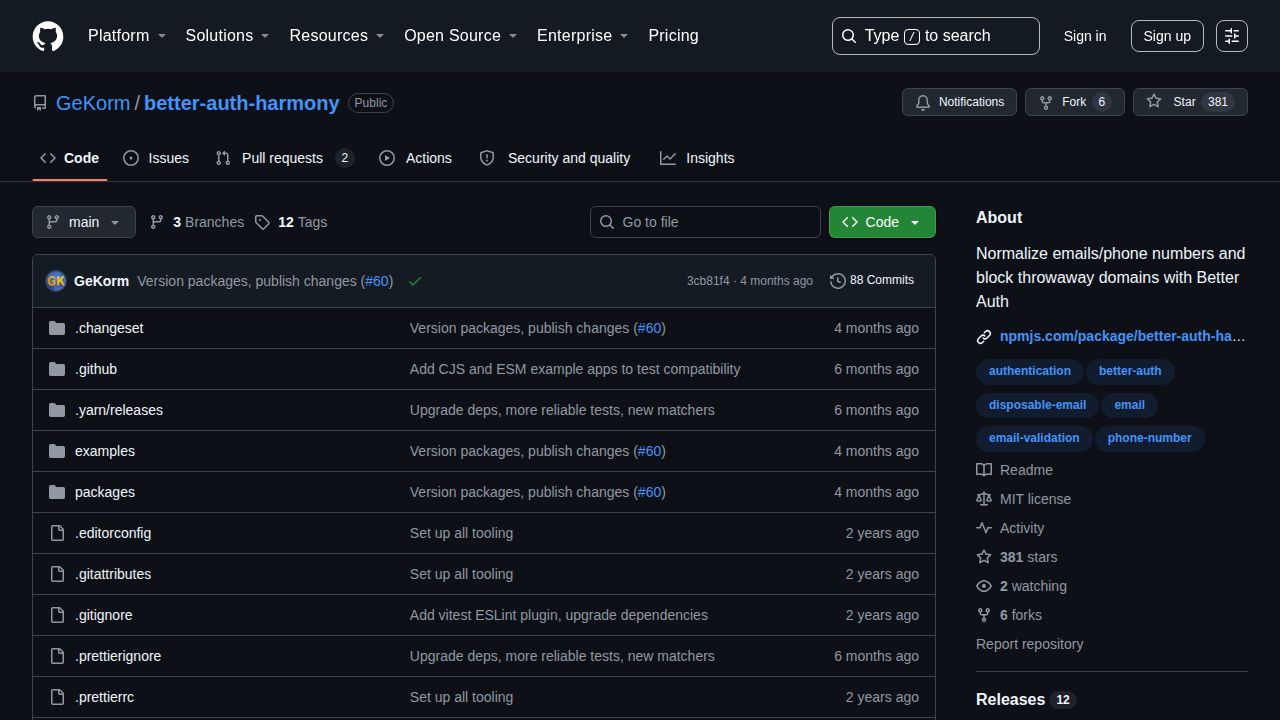Screen dimensions: 1280x720
Task: Open the .changeset folder
Action: click(109, 328)
